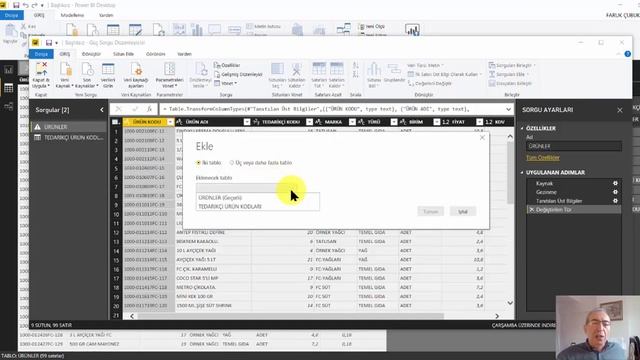Click İlk Satırı Üst Bilgi Olarak Kullan

click(444, 74)
